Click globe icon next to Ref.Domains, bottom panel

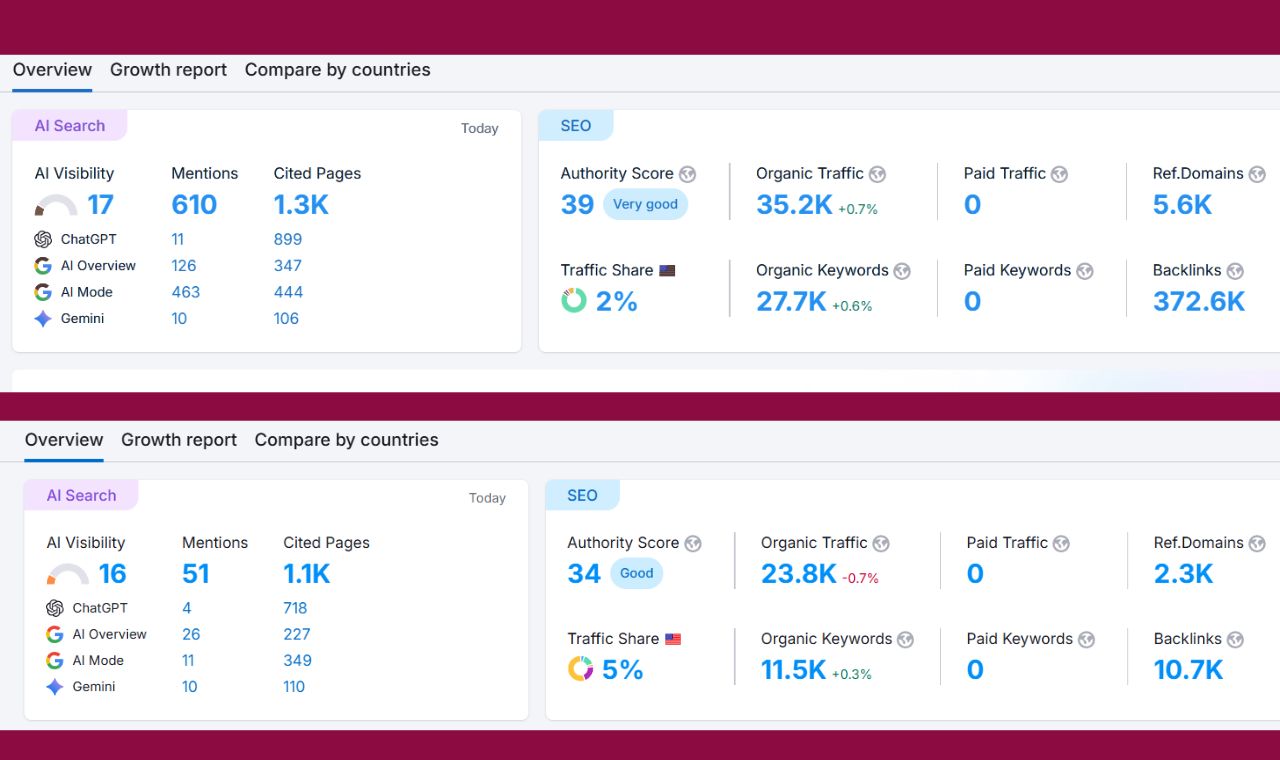(x=1257, y=544)
